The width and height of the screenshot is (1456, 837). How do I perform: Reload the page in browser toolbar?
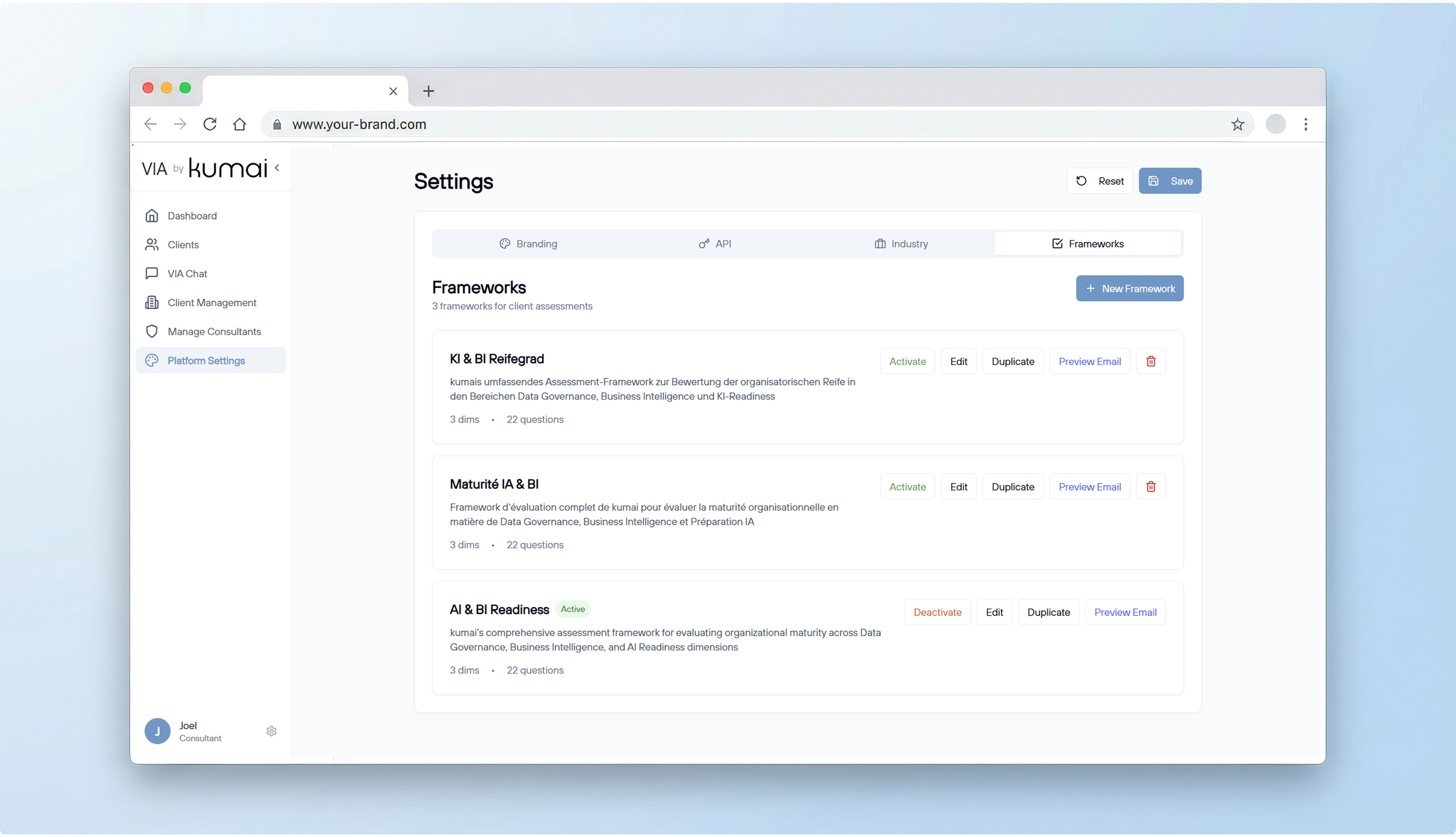pos(210,124)
